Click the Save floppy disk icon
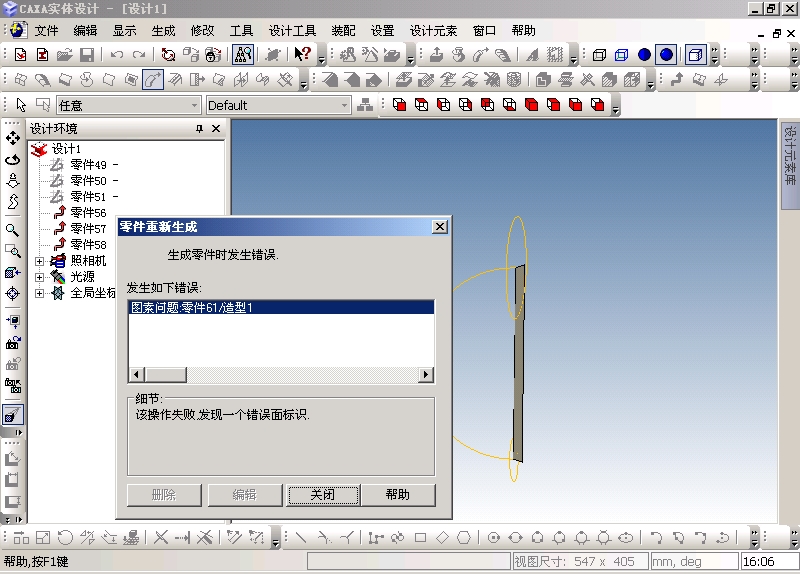 (87, 55)
